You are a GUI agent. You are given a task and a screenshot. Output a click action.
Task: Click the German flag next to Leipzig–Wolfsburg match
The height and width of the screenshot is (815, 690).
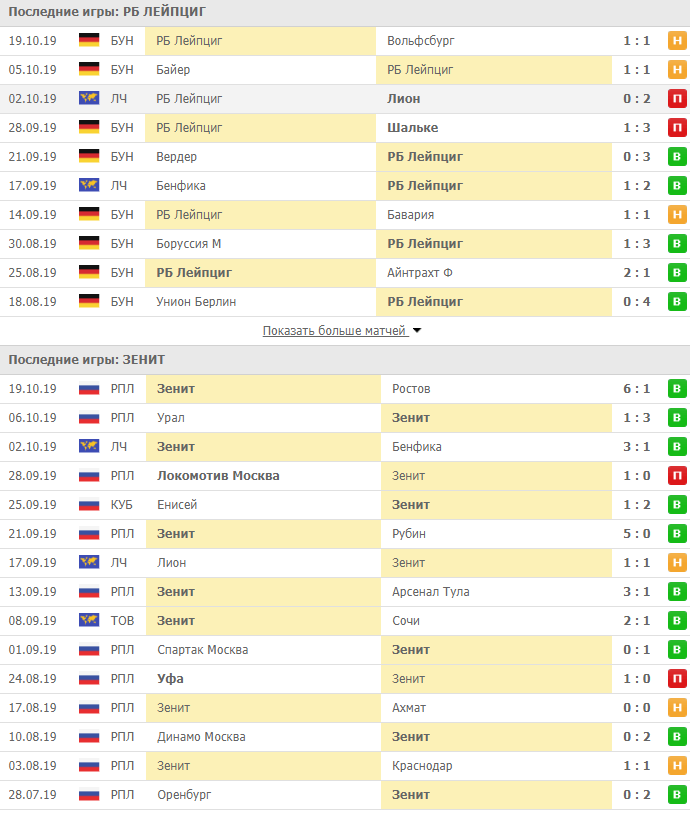89,41
